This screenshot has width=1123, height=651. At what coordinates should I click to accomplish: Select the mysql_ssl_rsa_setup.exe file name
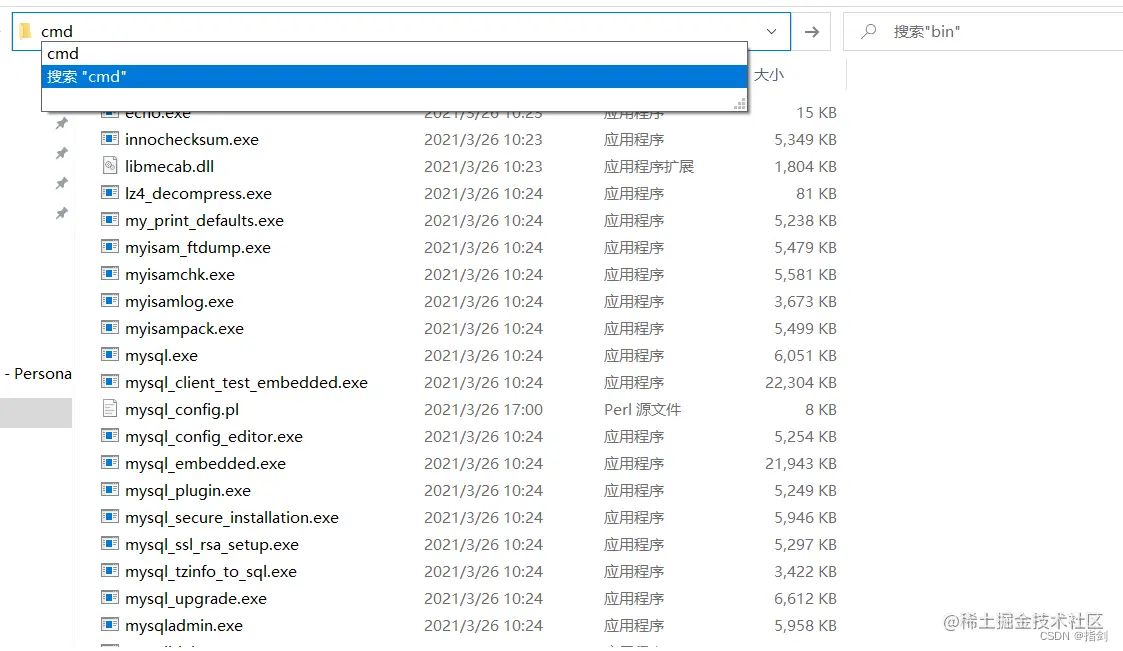point(211,544)
